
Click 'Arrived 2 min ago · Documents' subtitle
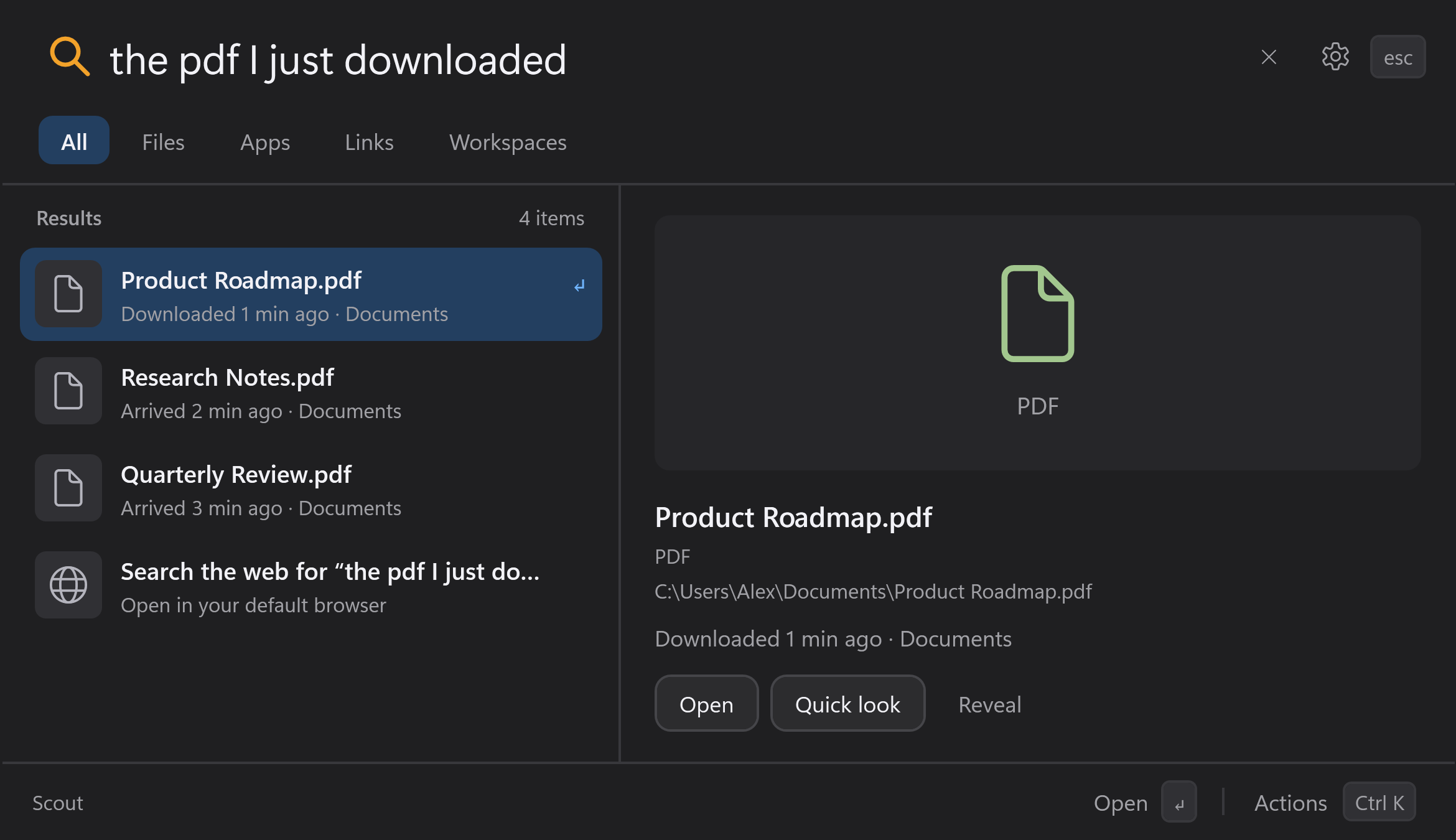pyautogui.click(x=261, y=411)
